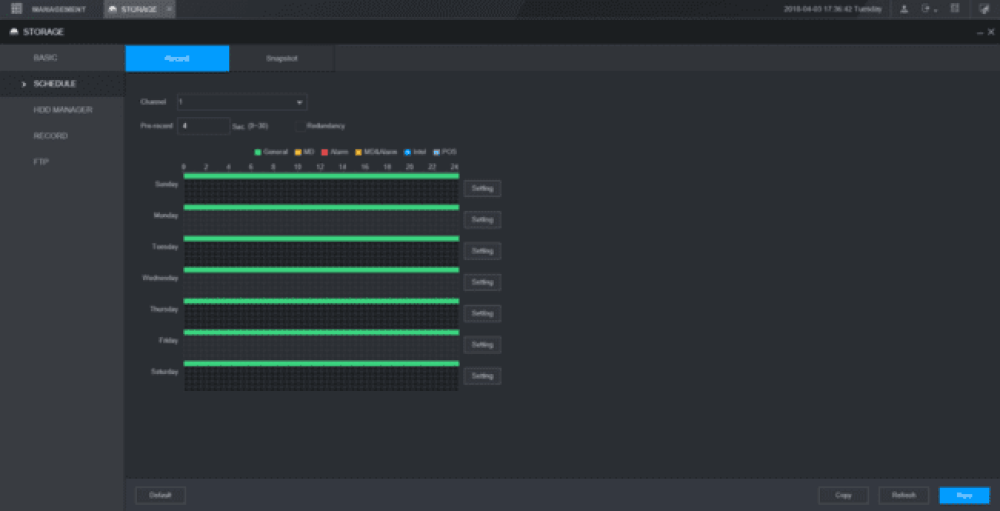Click the storage icon in STORAGE tab
The width and height of the screenshot is (1000, 511).
click(x=113, y=9)
